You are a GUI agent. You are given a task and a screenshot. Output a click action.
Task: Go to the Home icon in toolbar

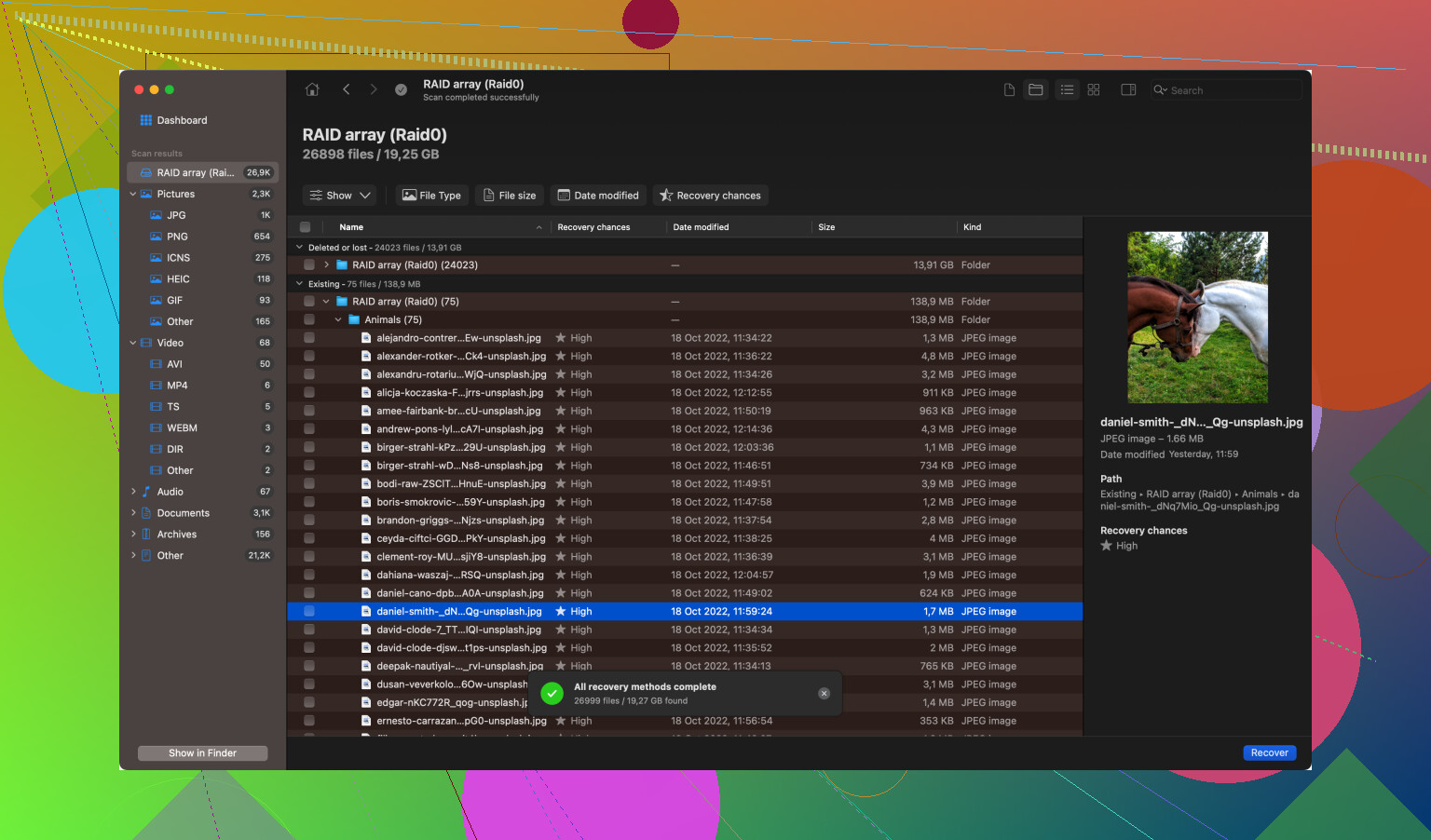[x=312, y=89]
